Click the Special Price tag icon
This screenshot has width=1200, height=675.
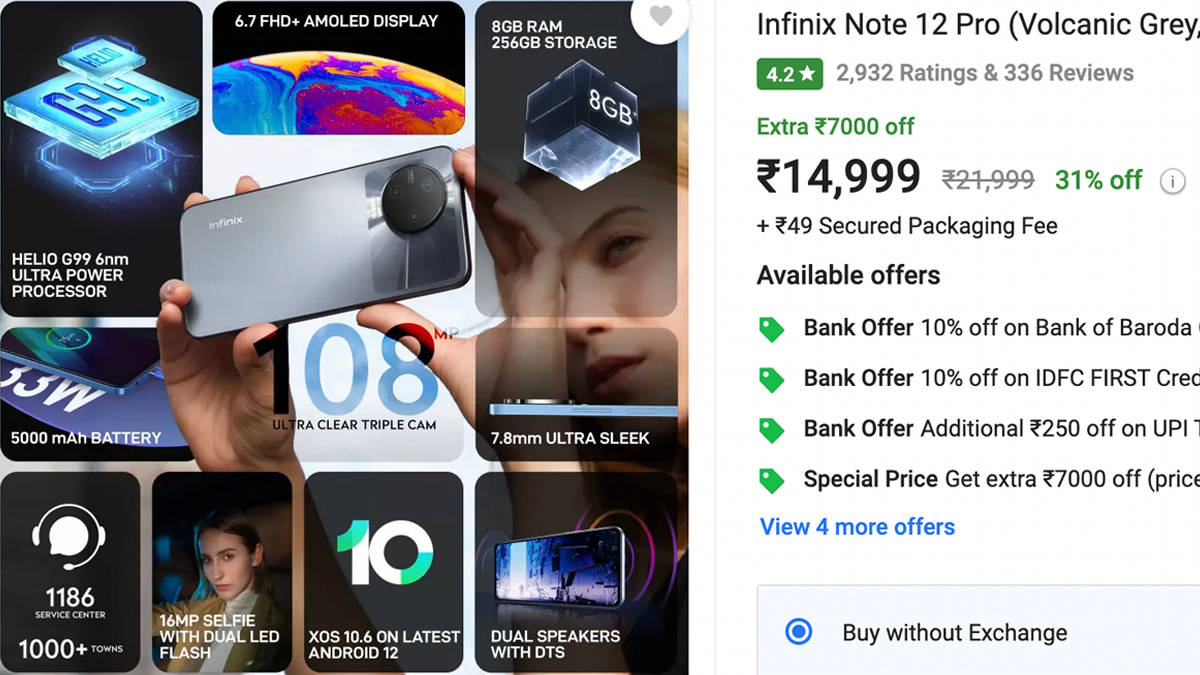(771, 479)
